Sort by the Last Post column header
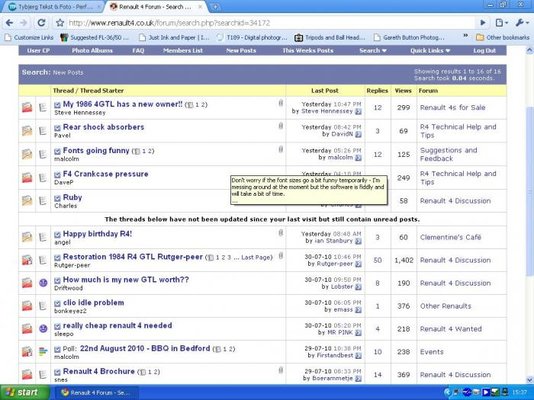534x400 pixels. point(325,91)
